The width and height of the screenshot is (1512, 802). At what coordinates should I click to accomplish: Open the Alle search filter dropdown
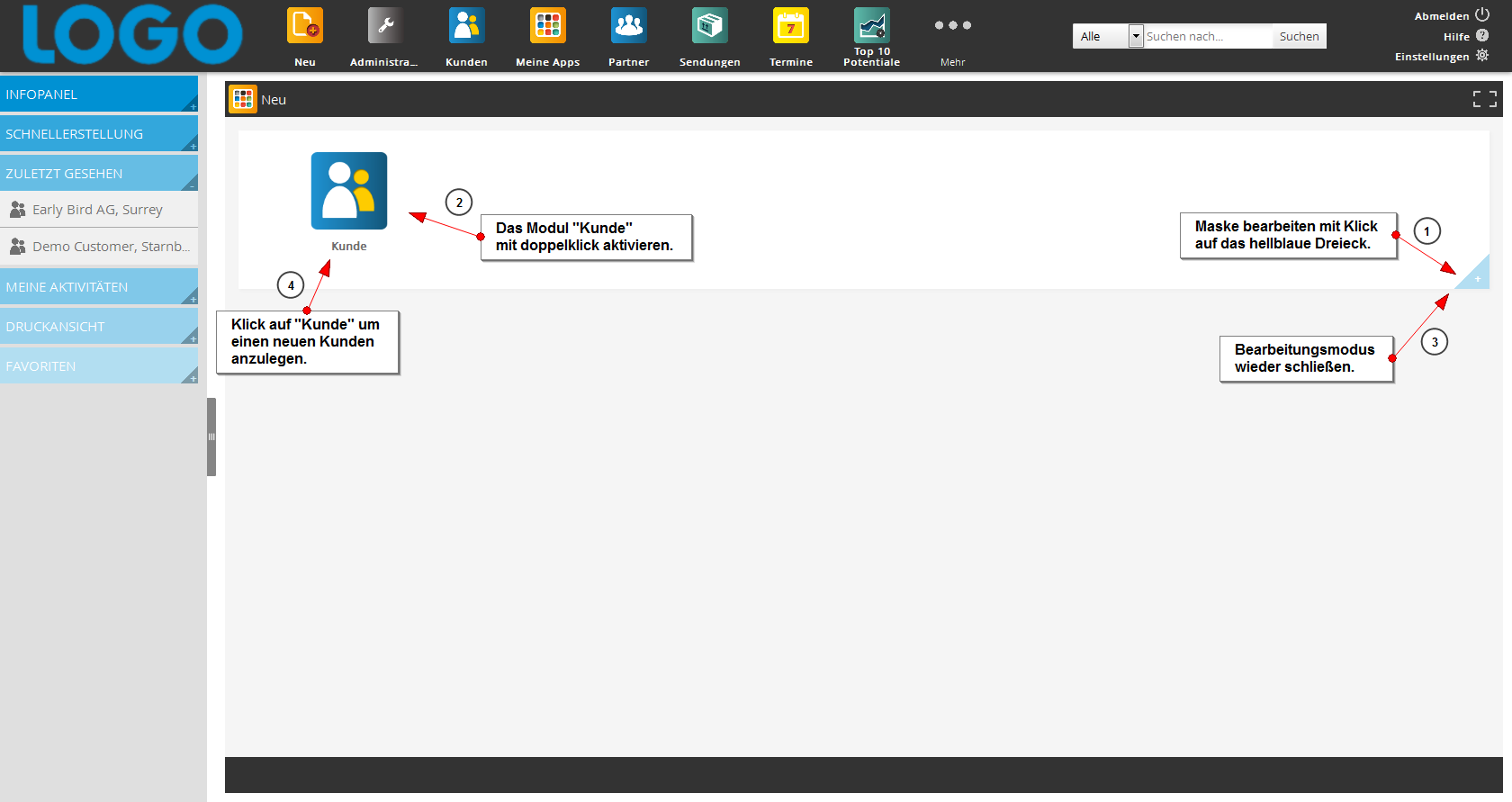1108,36
